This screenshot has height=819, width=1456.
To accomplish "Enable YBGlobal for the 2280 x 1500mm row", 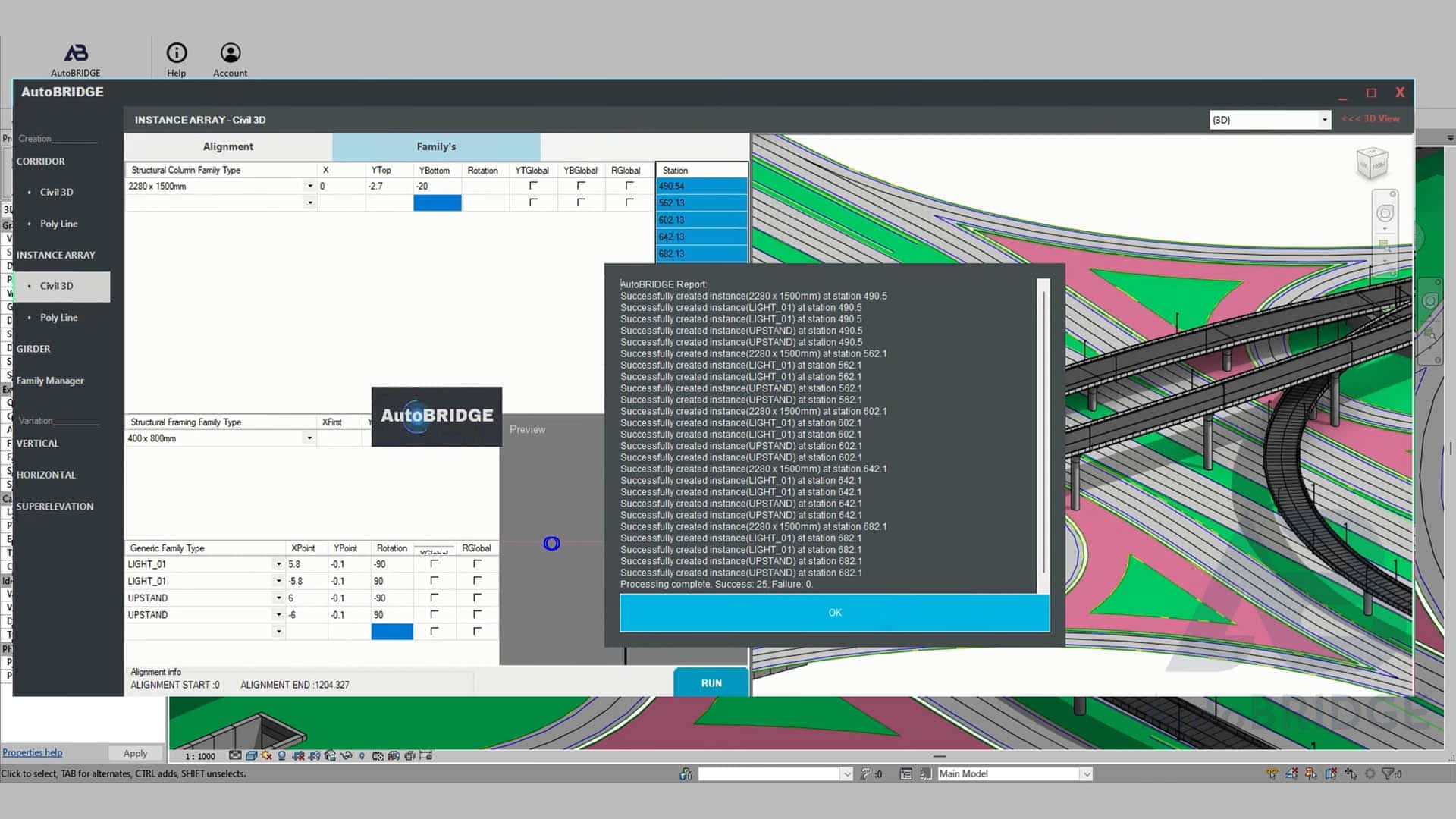I will (581, 186).
